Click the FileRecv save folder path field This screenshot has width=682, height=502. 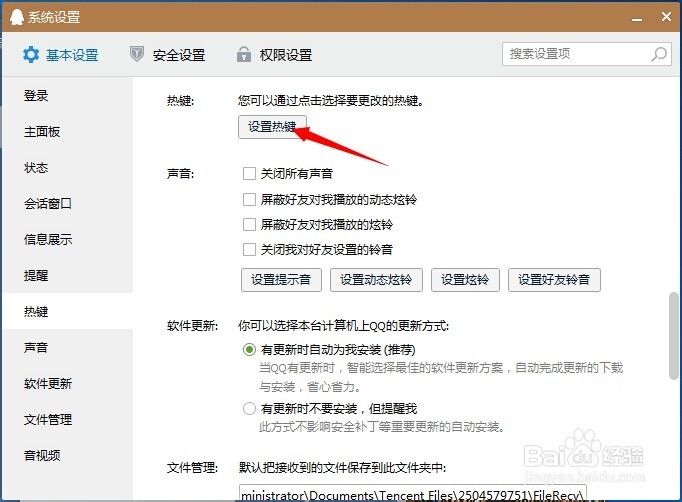(413, 493)
